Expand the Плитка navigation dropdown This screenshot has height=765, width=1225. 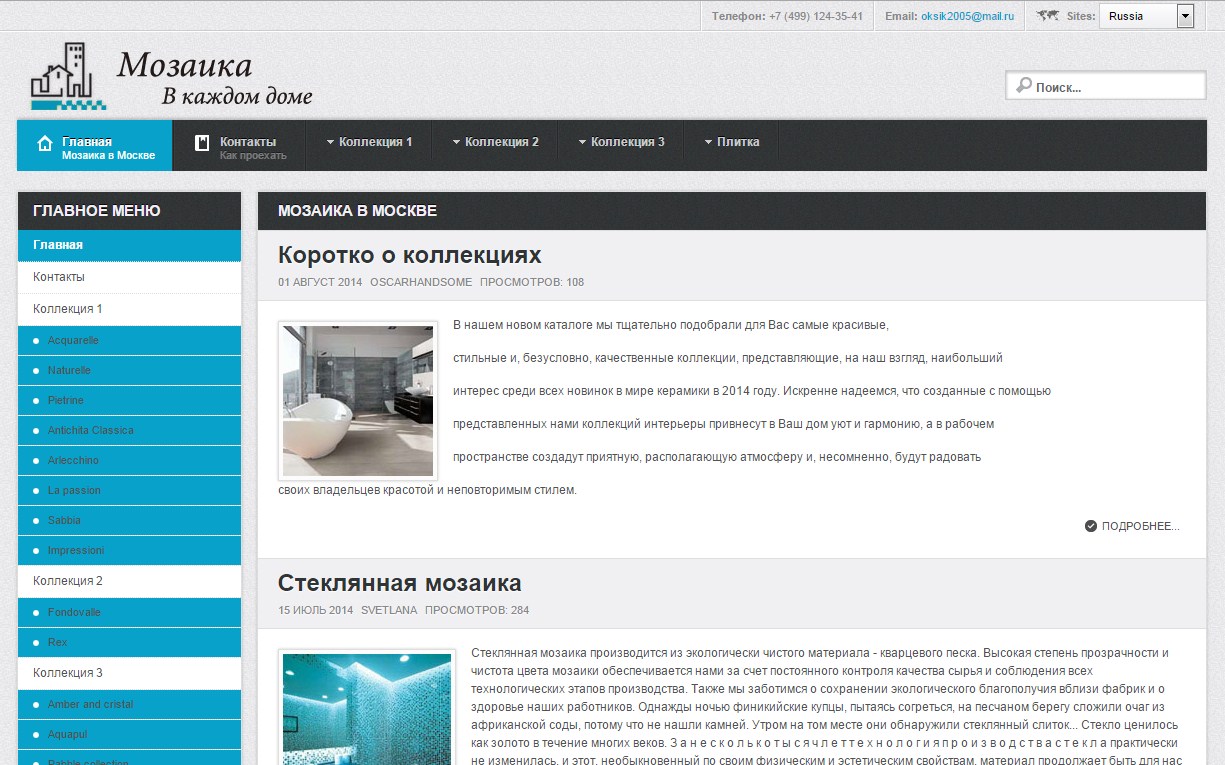click(x=731, y=142)
